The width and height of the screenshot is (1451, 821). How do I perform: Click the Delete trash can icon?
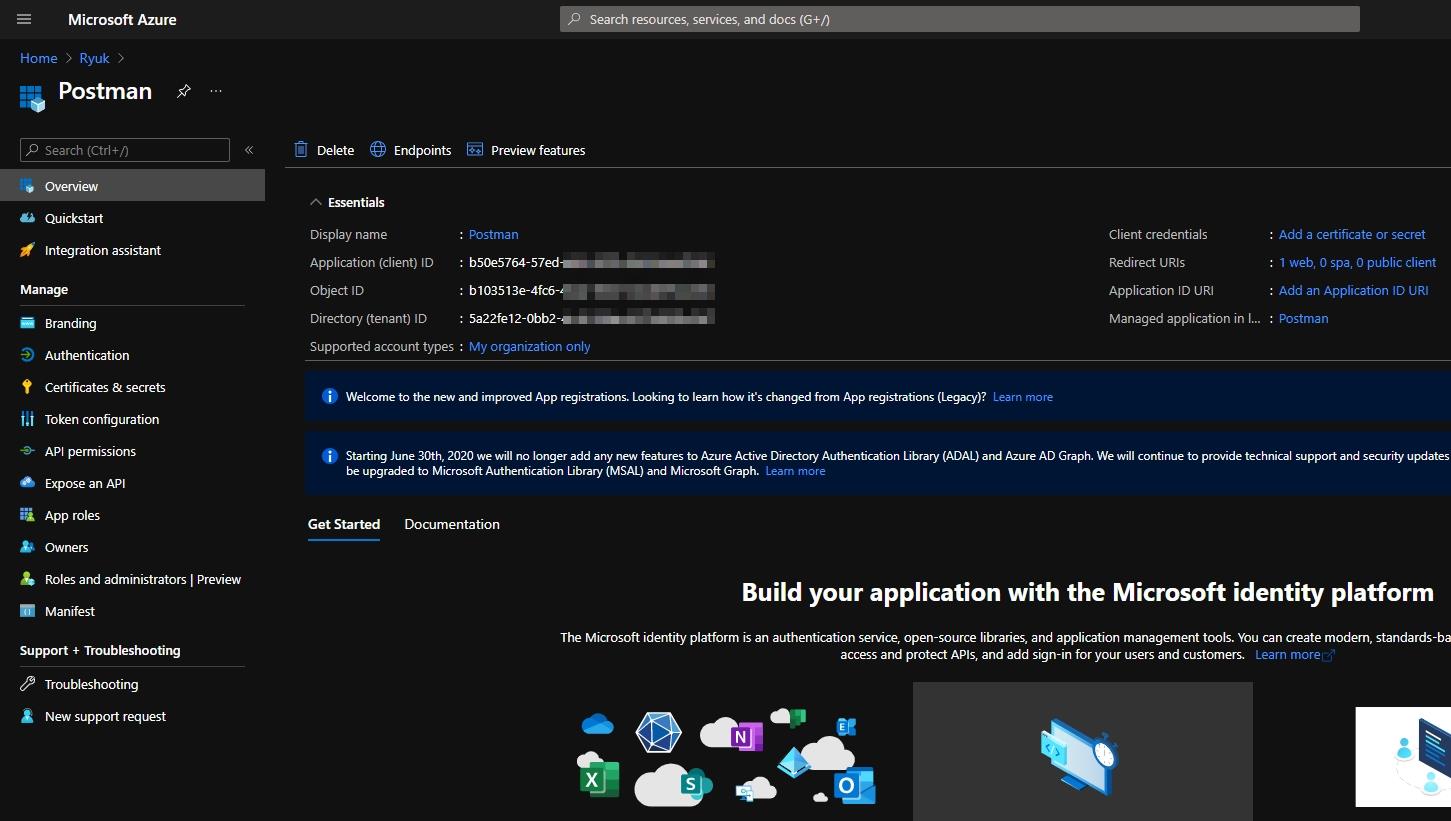coord(301,150)
